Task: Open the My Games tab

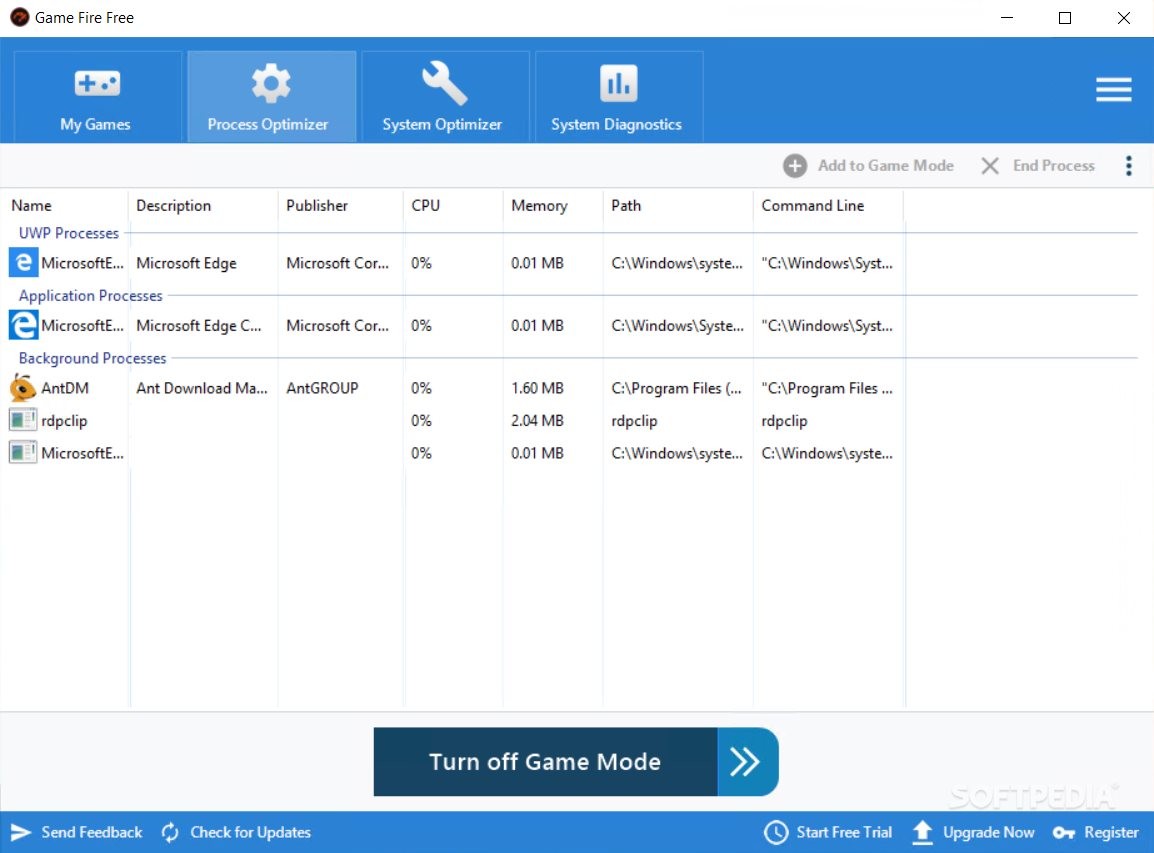Action: [x=96, y=96]
